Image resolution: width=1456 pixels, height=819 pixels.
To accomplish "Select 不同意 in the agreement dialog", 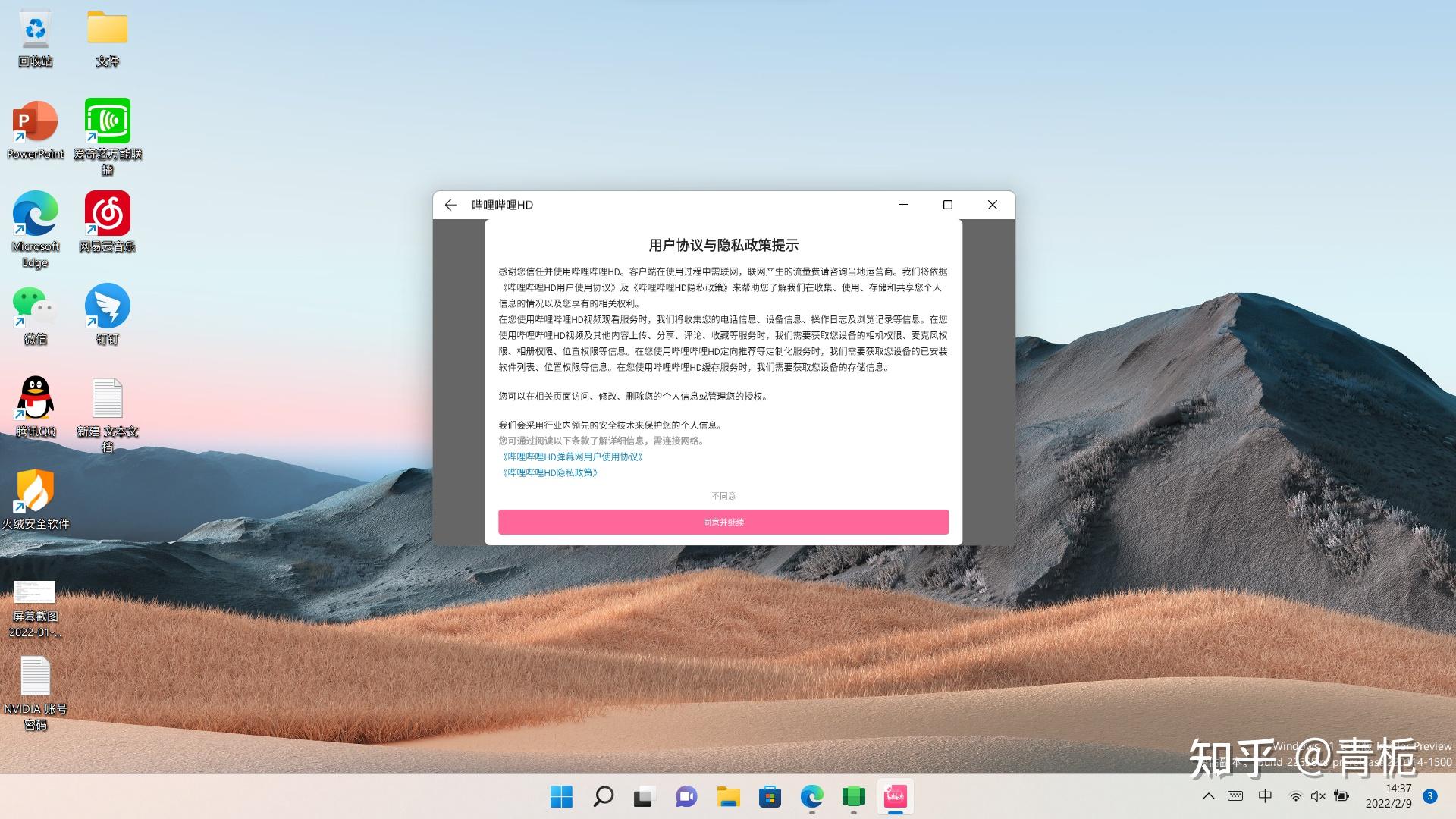I will pyautogui.click(x=722, y=495).
